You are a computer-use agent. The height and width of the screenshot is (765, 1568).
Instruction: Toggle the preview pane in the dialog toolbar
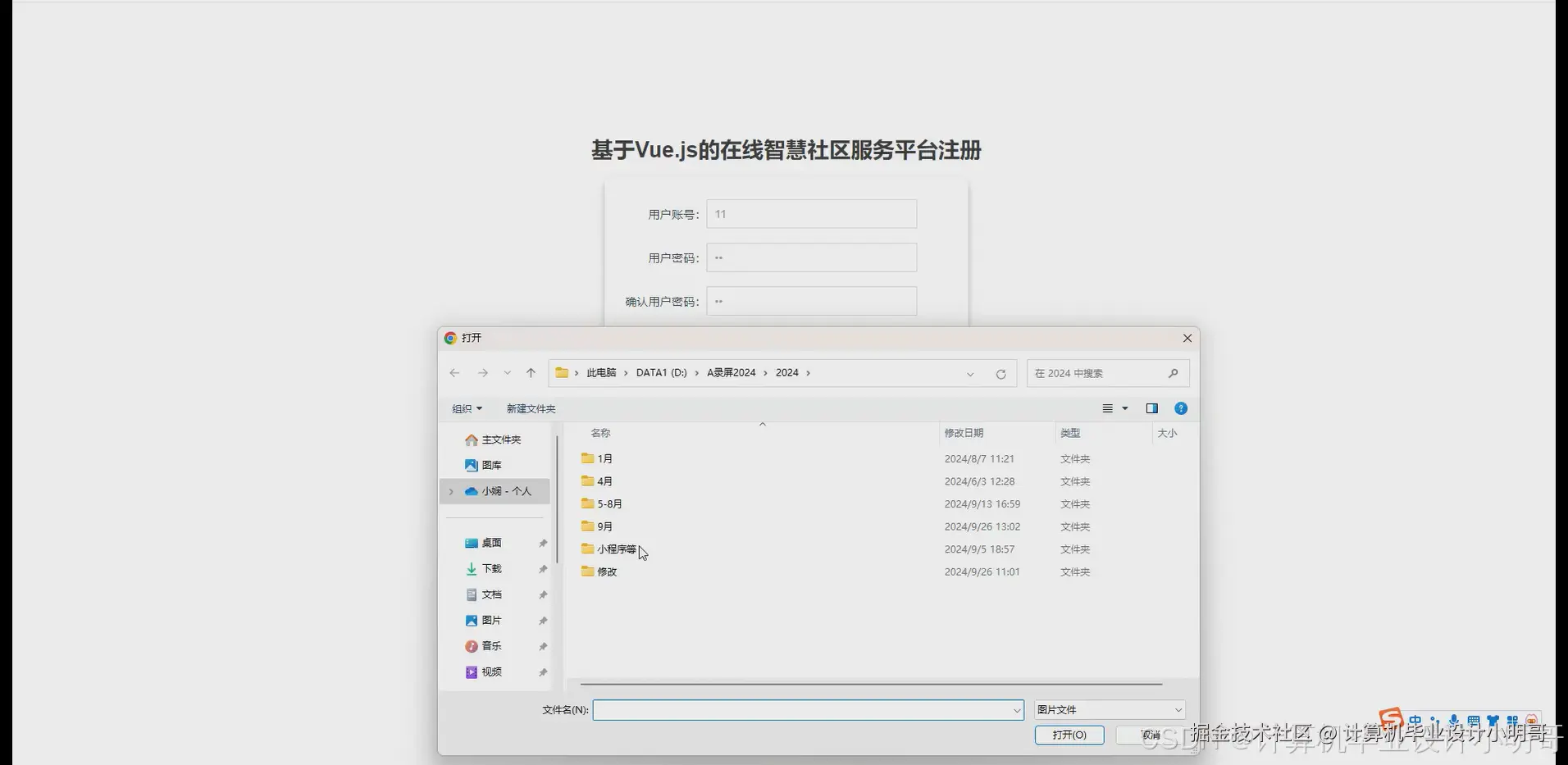tap(1152, 408)
